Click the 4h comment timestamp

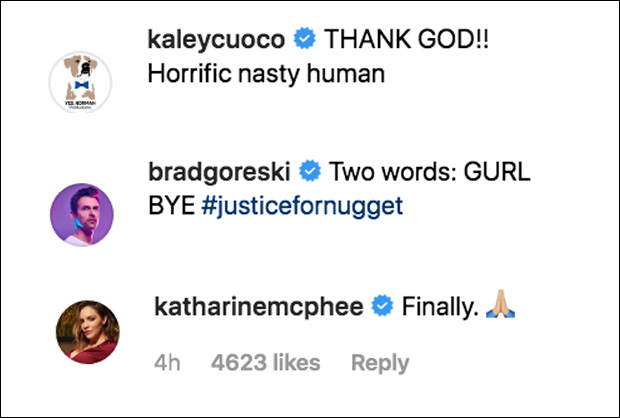(x=166, y=362)
